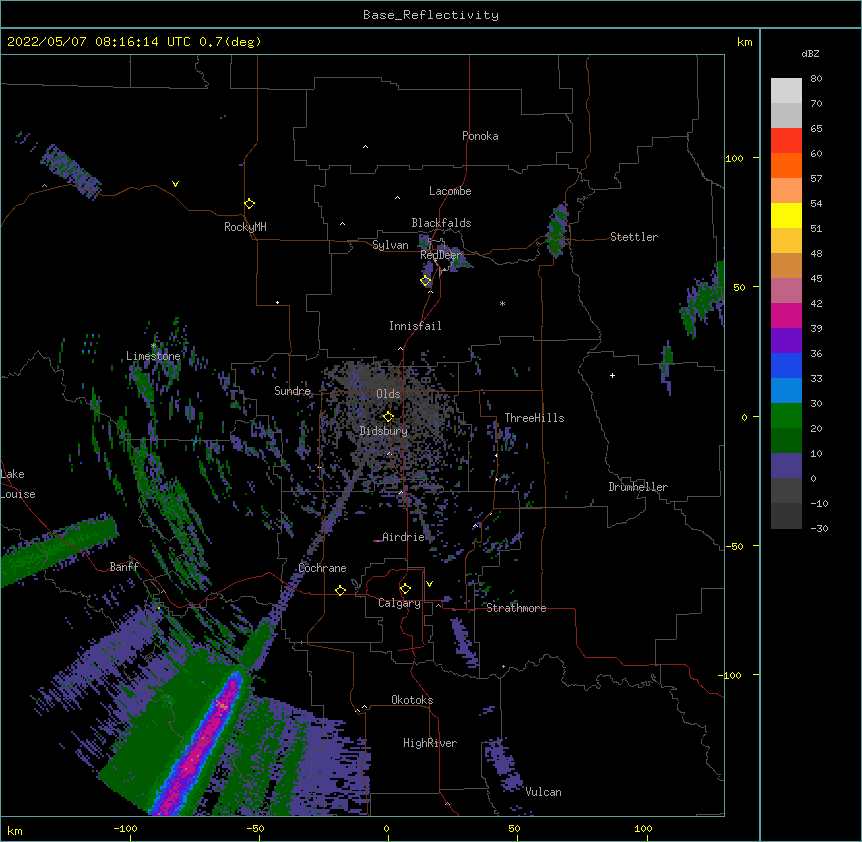Click the Vulcan city label
Viewport: 862px width, 842px height.
(x=543, y=792)
